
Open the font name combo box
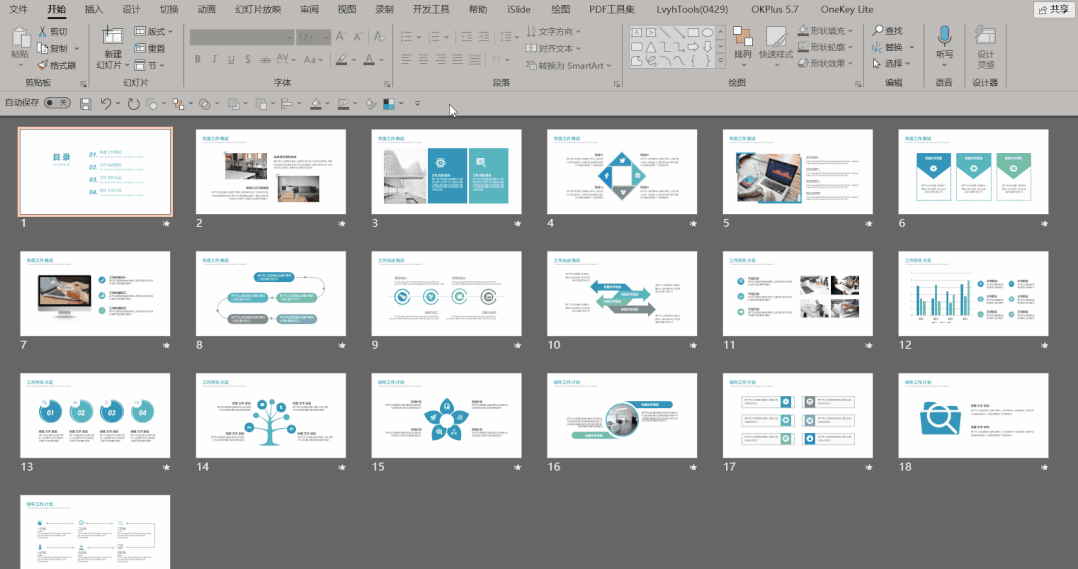[x=242, y=37]
